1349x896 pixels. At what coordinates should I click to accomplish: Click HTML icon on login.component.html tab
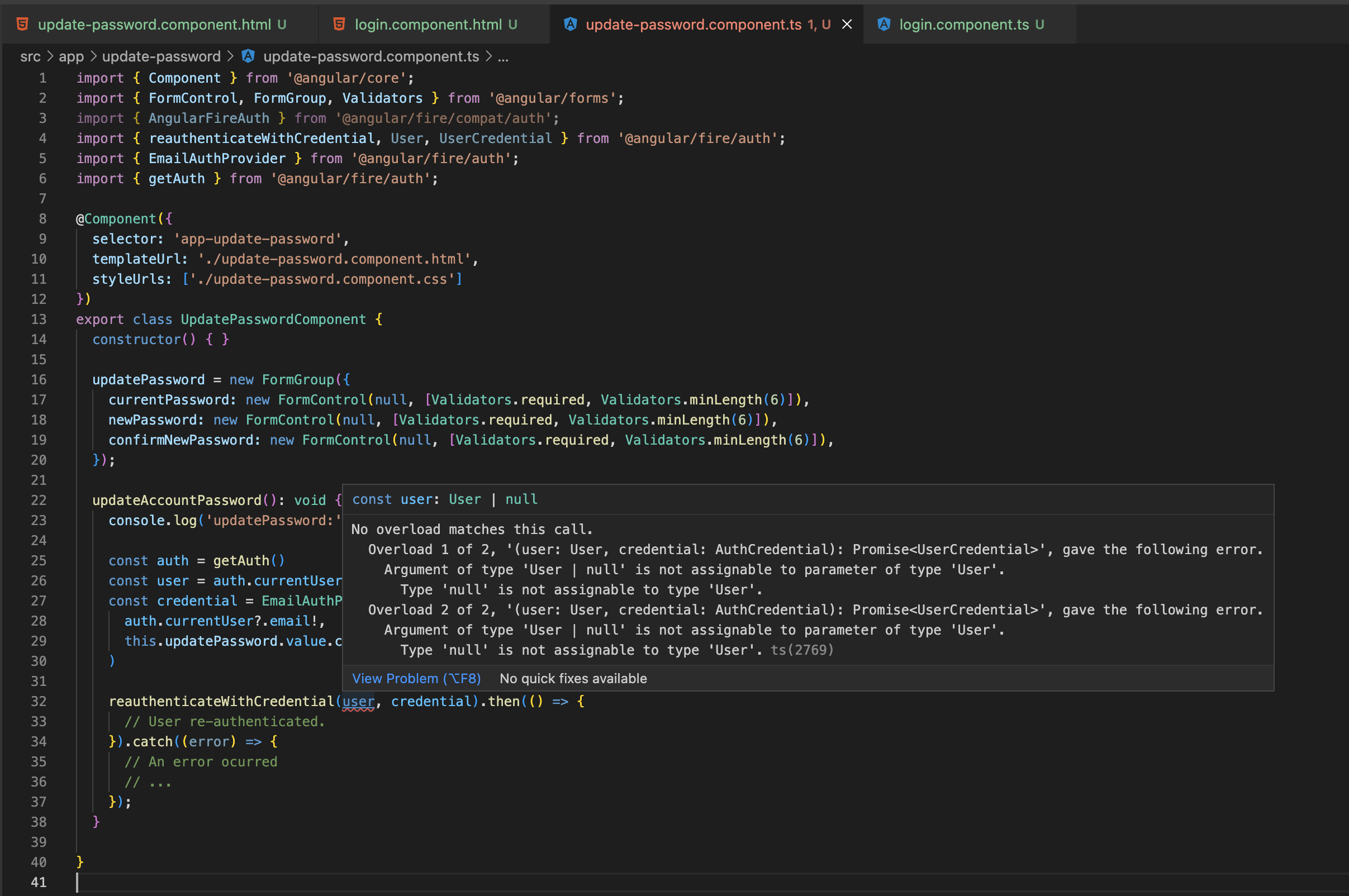click(339, 25)
